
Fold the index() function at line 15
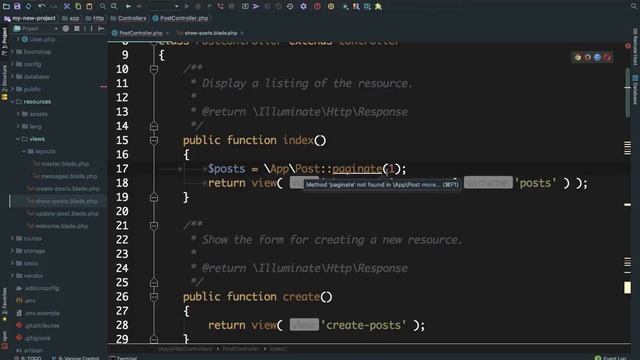[154, 140]
